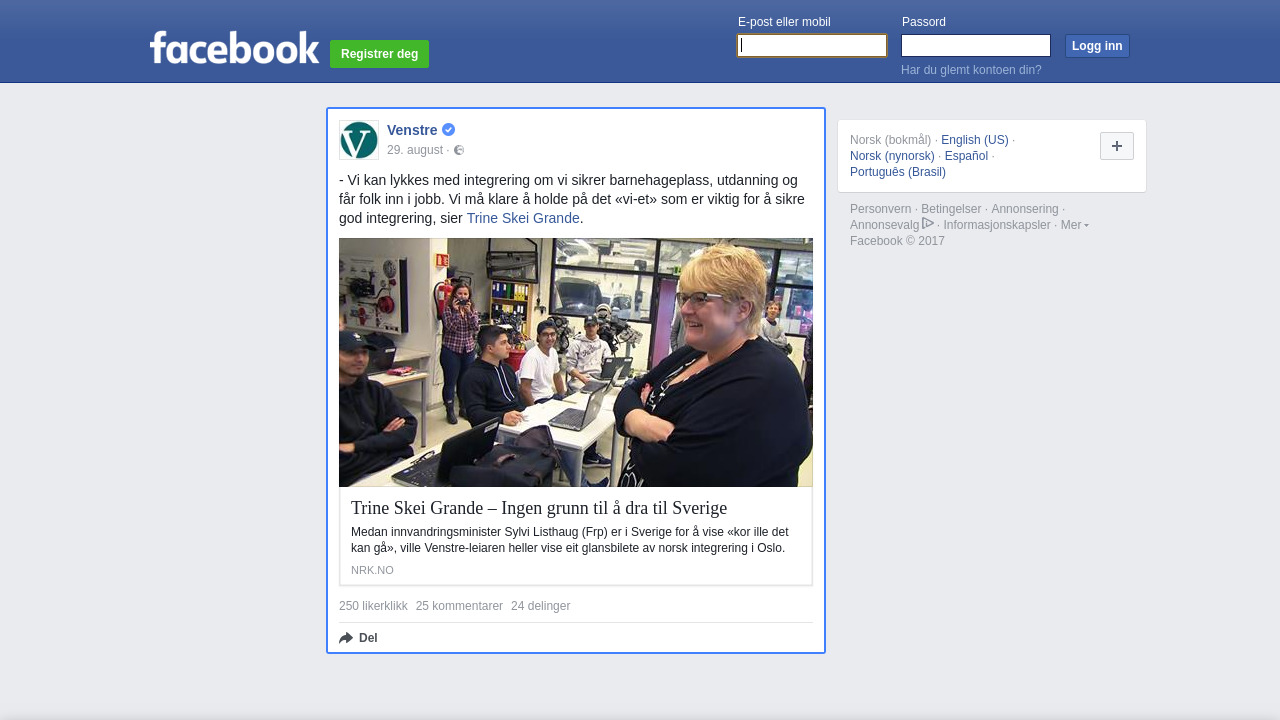Click the Logg inn button
Image resolution: width=1280 pixels, height=720 pixels.
click(x=1097, y=46)
